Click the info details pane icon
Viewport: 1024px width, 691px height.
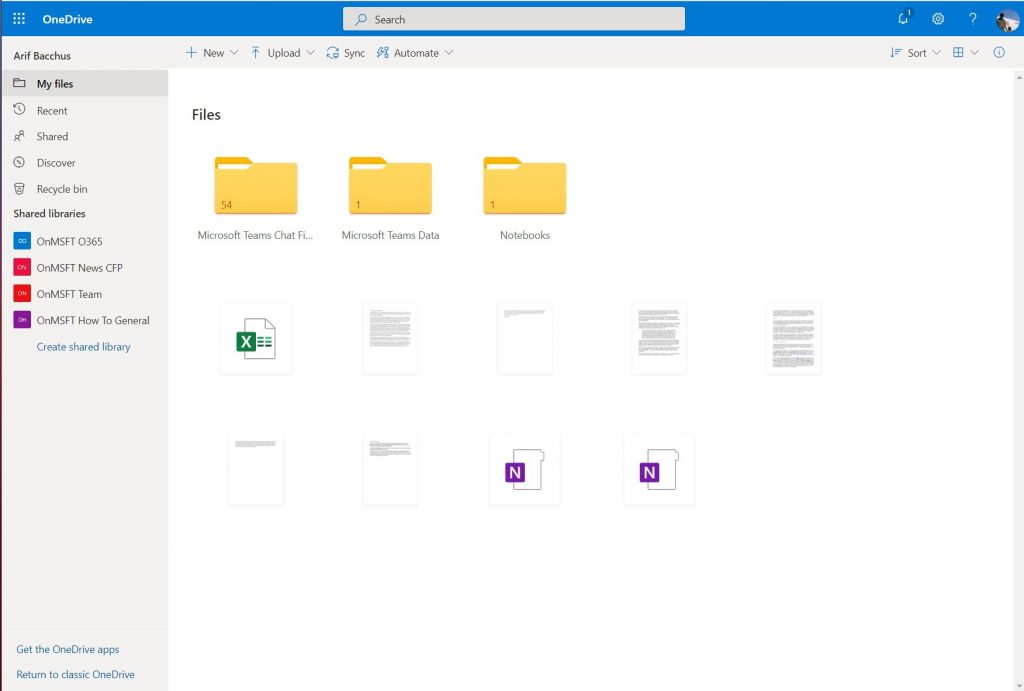999,52
